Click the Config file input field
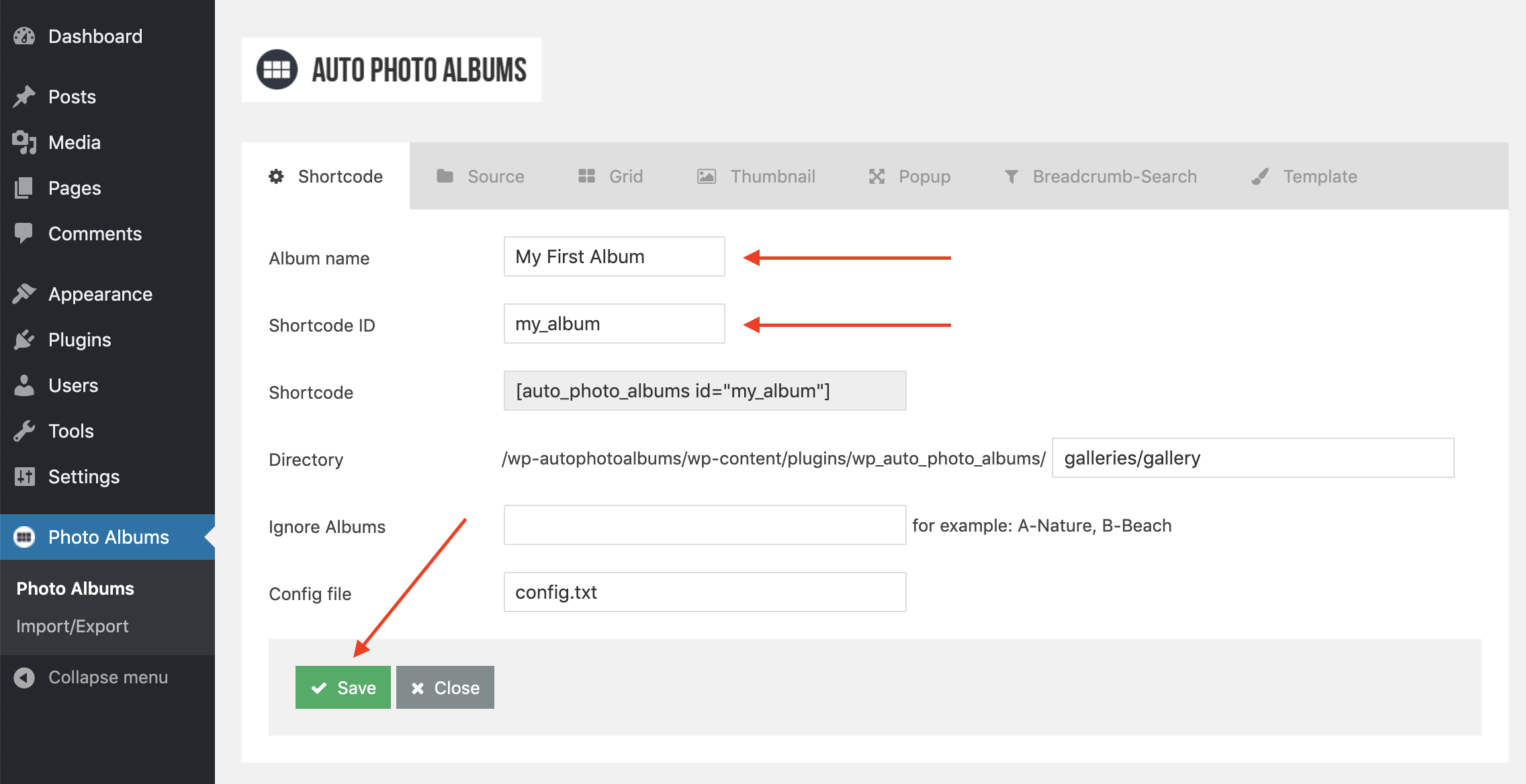 coord(705,592)
